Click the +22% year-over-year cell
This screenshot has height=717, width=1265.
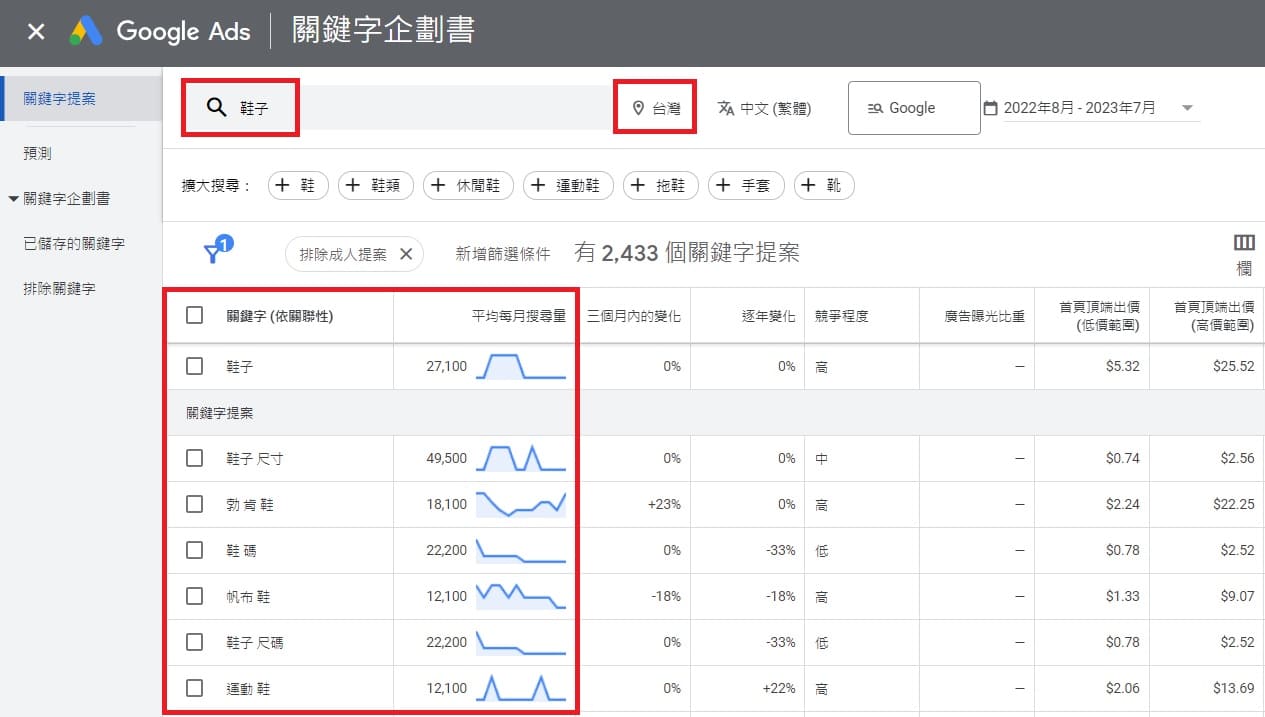pos(779,688)
